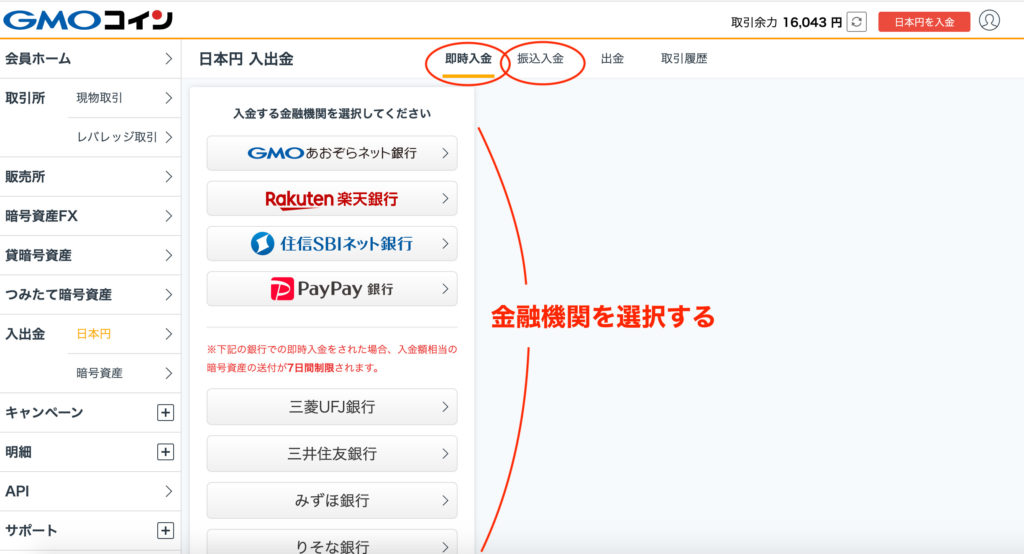1024x554 pixels.
Task: Click the chevron on 販売所 row
Action: coord(168,177)
